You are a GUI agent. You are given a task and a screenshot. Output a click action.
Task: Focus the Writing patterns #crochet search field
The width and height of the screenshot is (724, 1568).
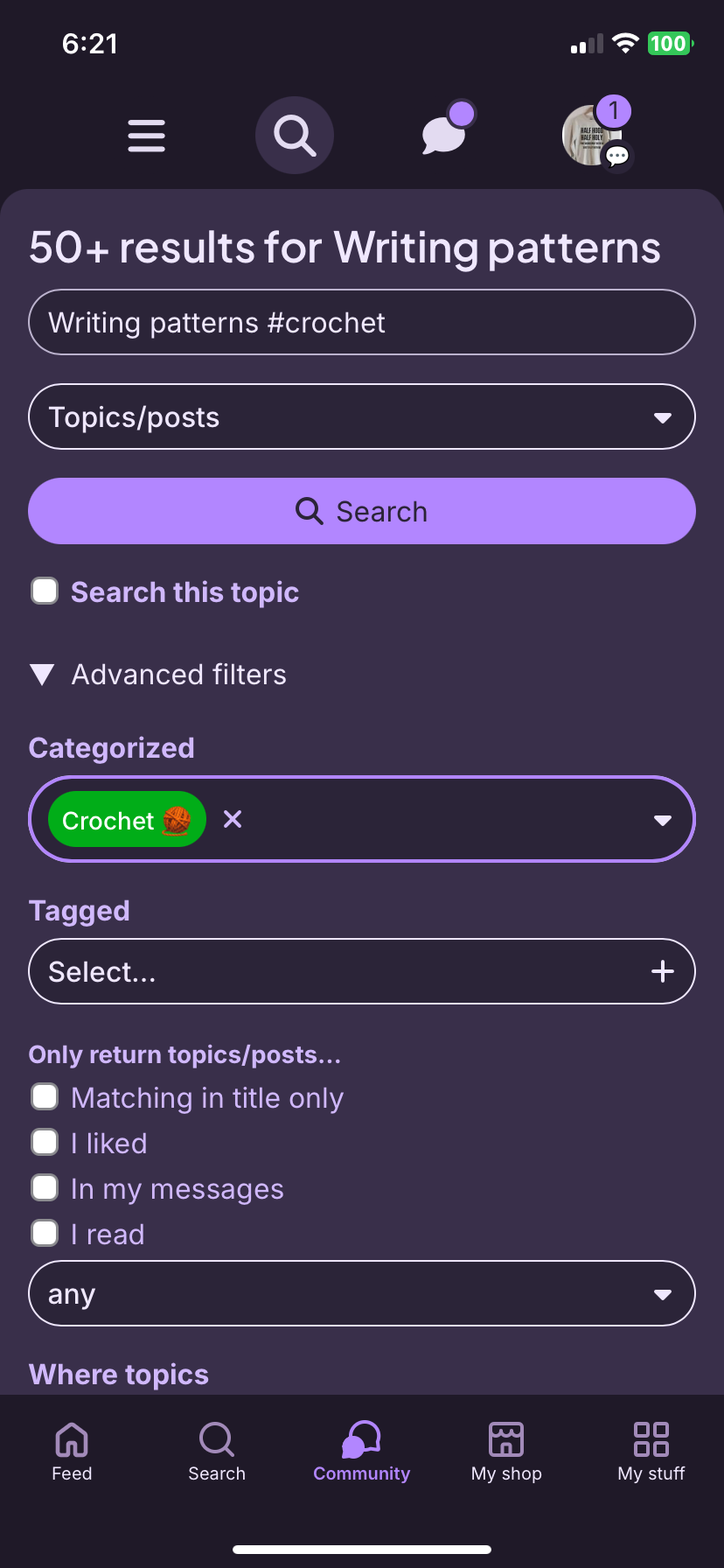pyautogui.click(x=362, y=322)
